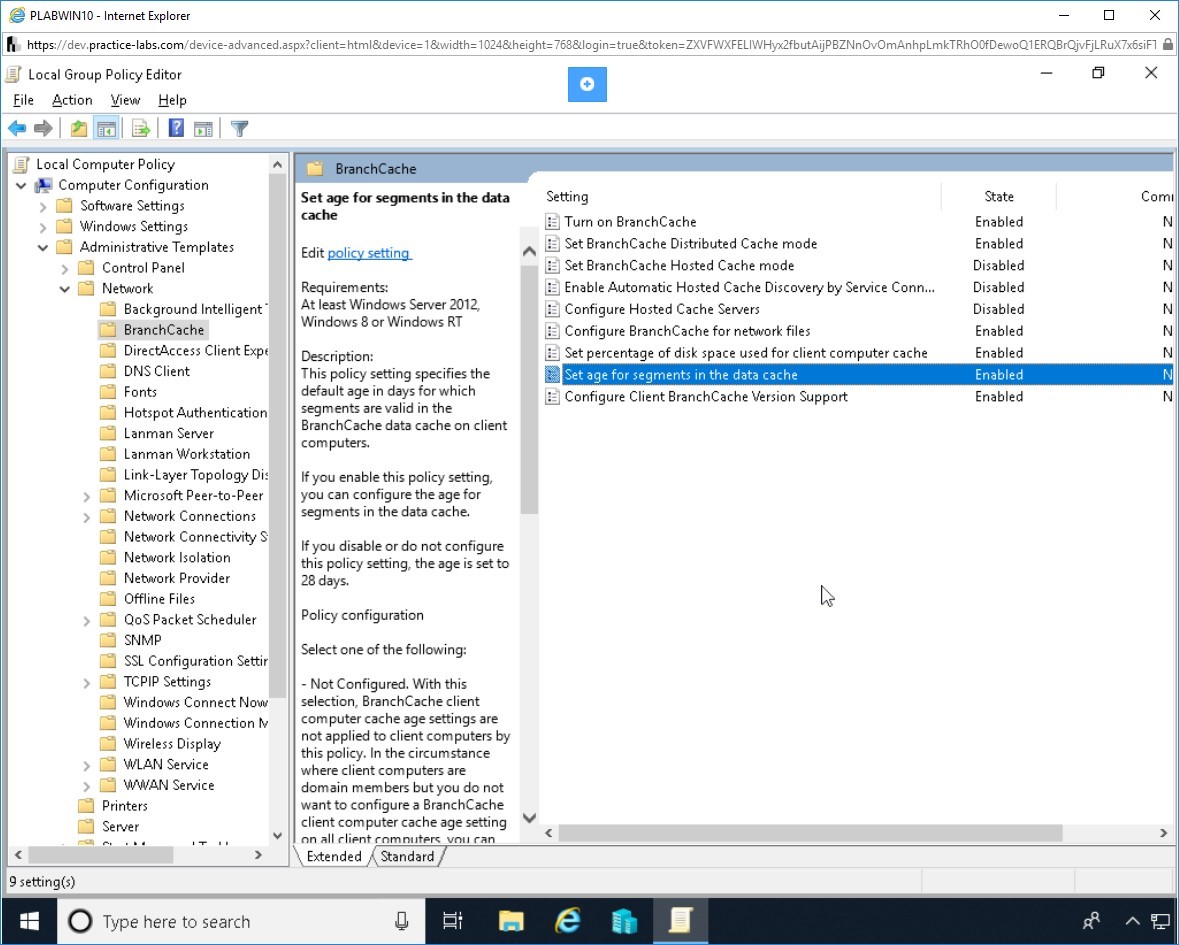Viewport: 1179px width, 945px height.
Task: Expand the Software Settings node
Action: click(x=43, y=206)
